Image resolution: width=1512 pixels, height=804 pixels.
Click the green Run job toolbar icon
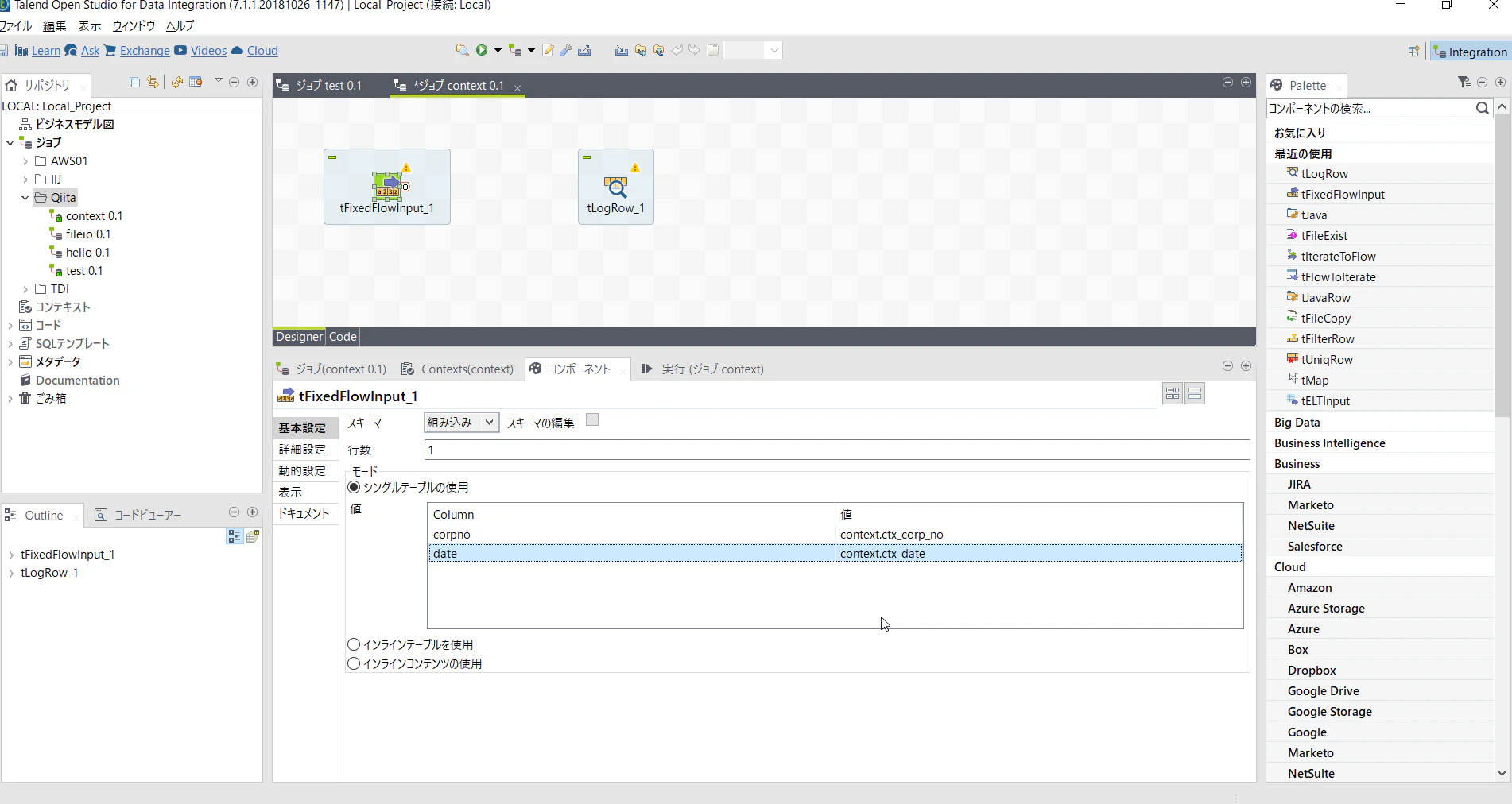point(482,50)
